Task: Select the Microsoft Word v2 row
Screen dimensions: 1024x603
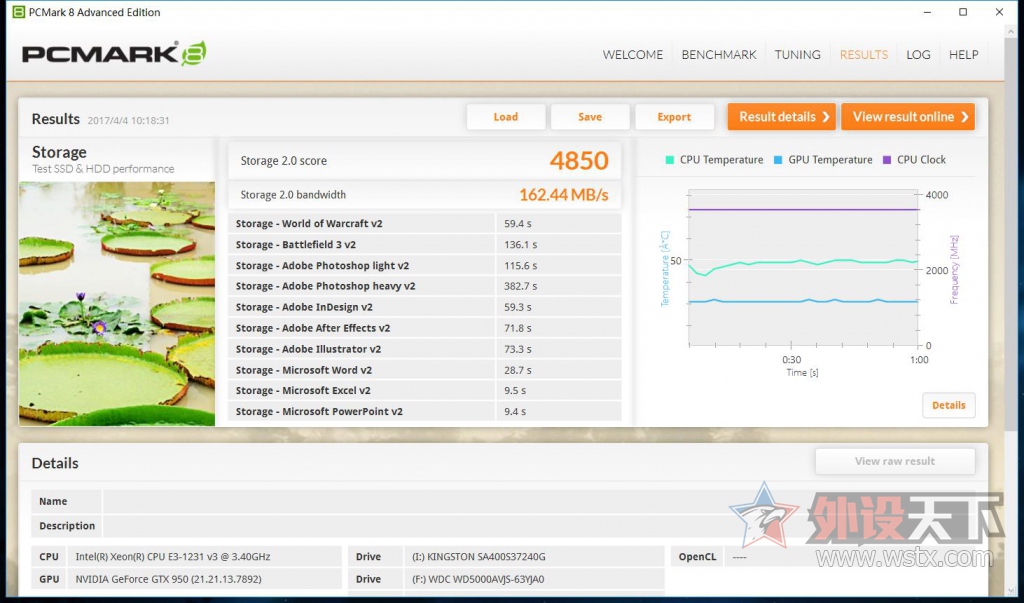Action: [x=424, y=370]
